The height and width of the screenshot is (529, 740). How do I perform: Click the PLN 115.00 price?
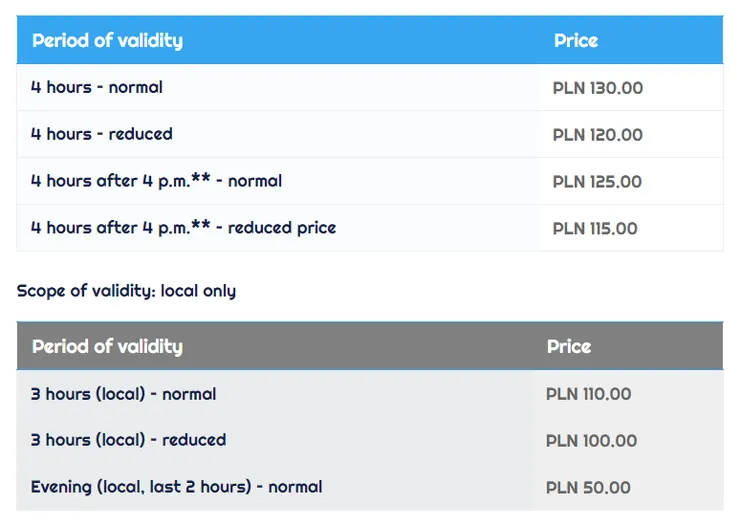click(595, 229)
